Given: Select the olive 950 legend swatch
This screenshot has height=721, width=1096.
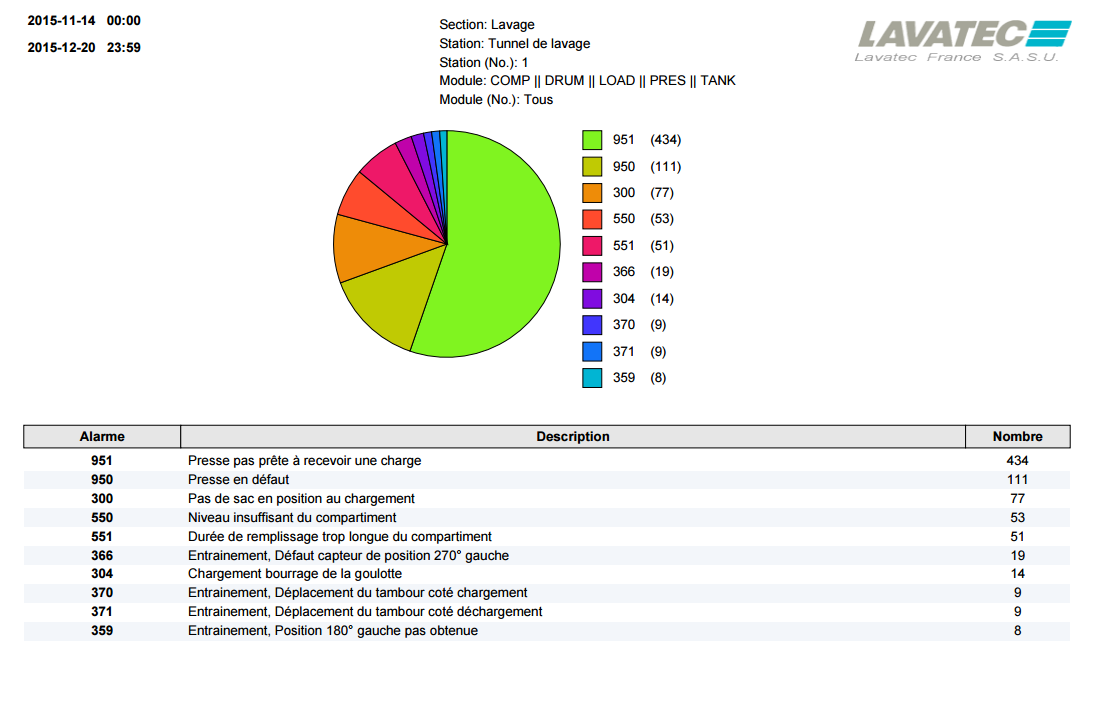Looking at the screenshot, I should (x=592, y=166).
